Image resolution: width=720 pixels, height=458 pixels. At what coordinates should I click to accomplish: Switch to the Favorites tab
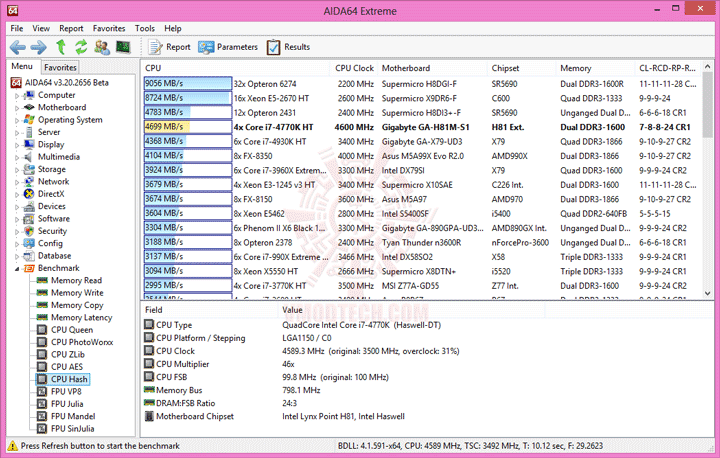pos(60,68)
